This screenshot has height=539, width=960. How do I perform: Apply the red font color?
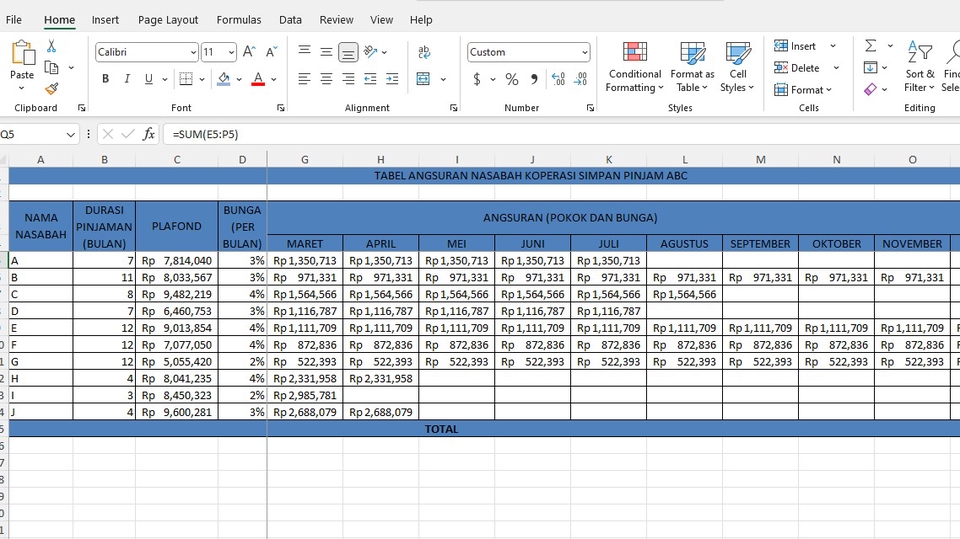coord(258,79)
